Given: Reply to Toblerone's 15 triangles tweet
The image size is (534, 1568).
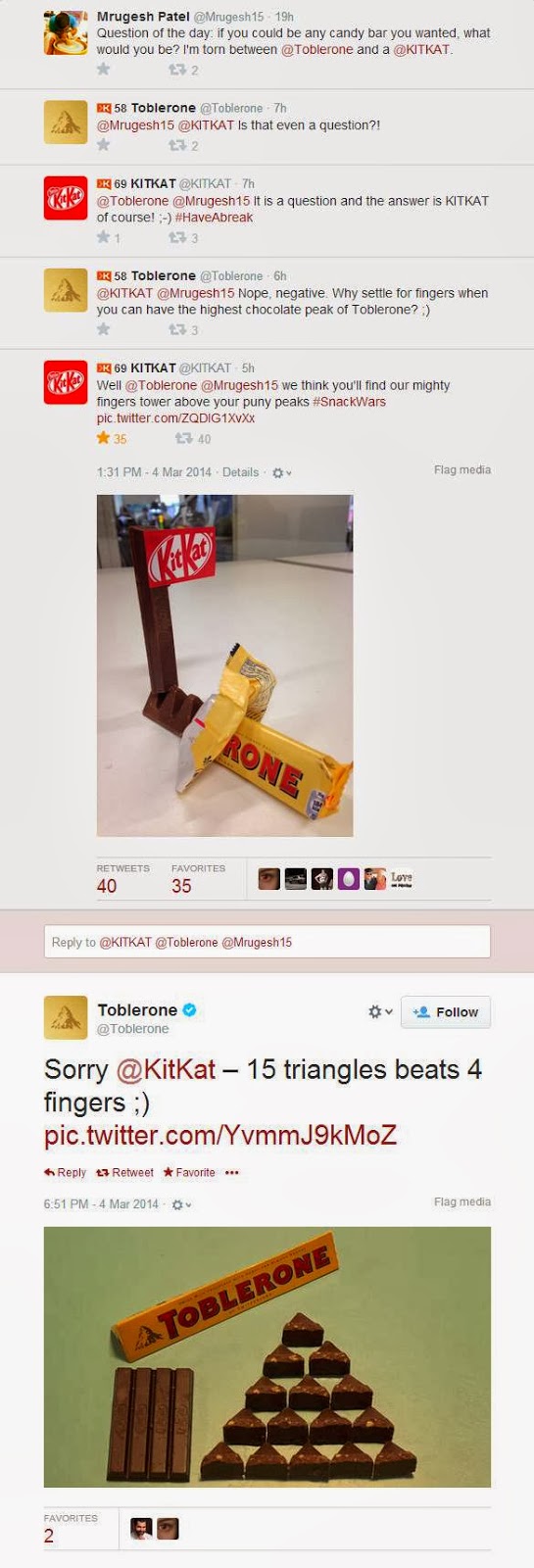Looking at the screenshot, I should click(66, 1172).
